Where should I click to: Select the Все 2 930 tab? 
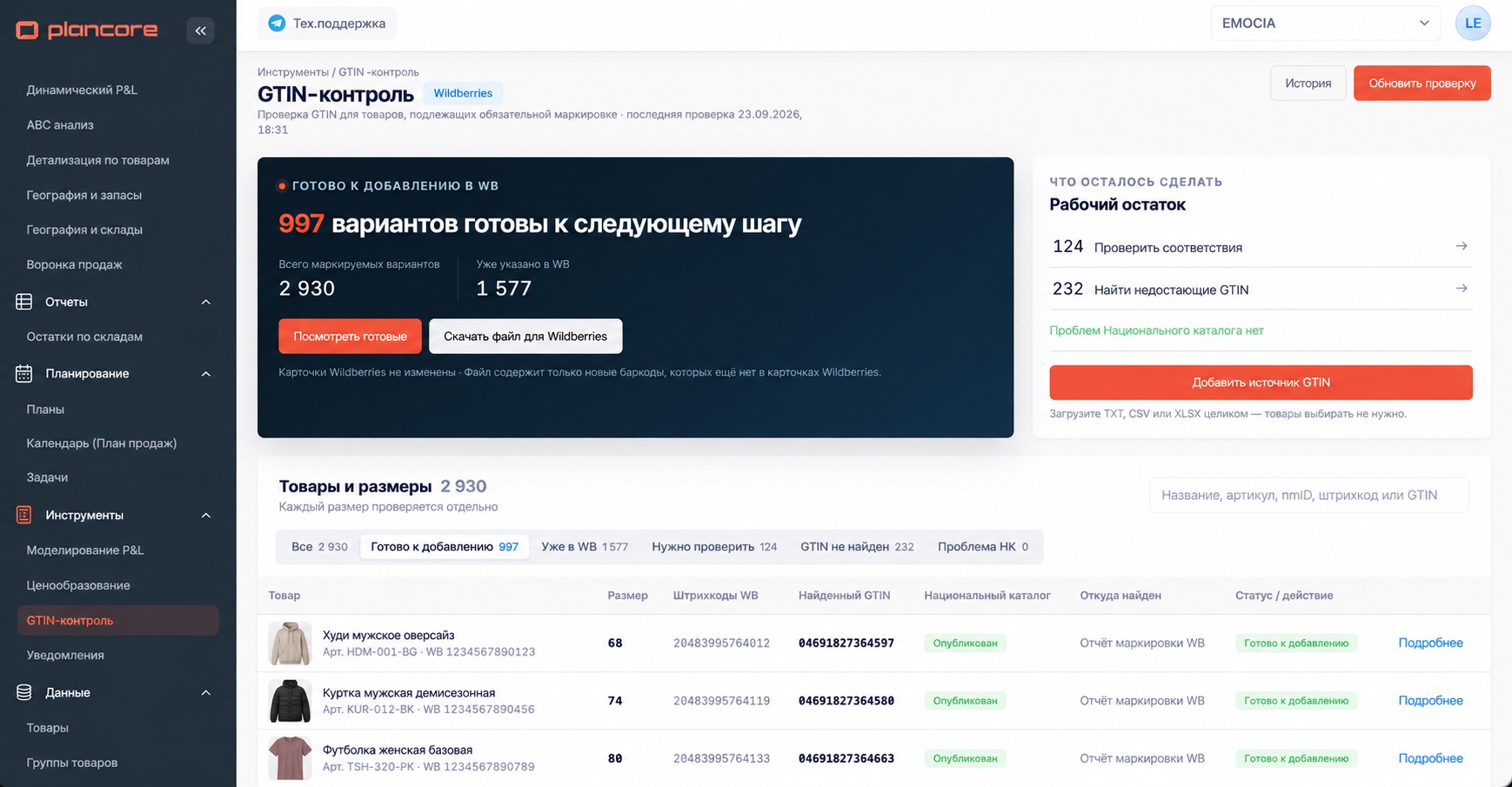point(319,547)
